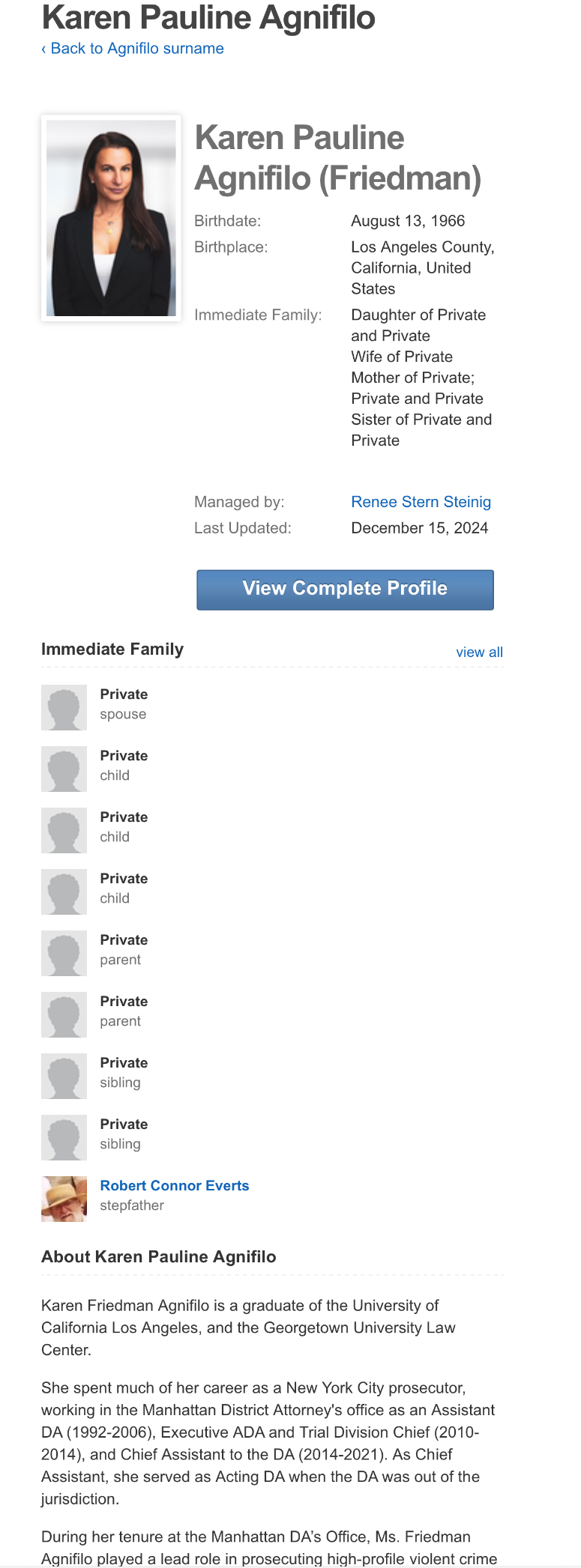Open the first private sibling avatar
This screenshot has height=1568, width=581.
point(64,1076)
